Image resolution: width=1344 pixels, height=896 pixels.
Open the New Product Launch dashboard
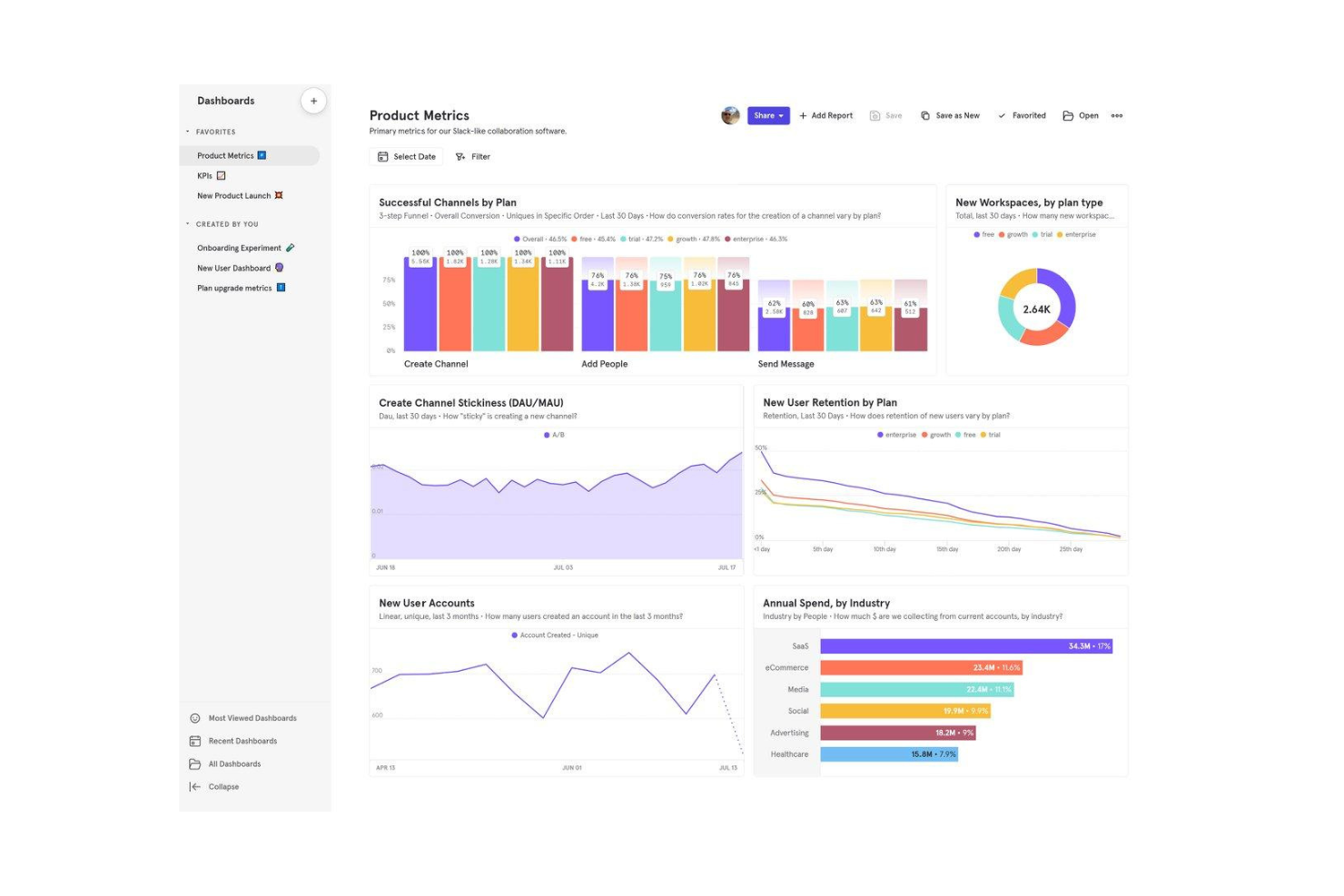coord(240,196)
